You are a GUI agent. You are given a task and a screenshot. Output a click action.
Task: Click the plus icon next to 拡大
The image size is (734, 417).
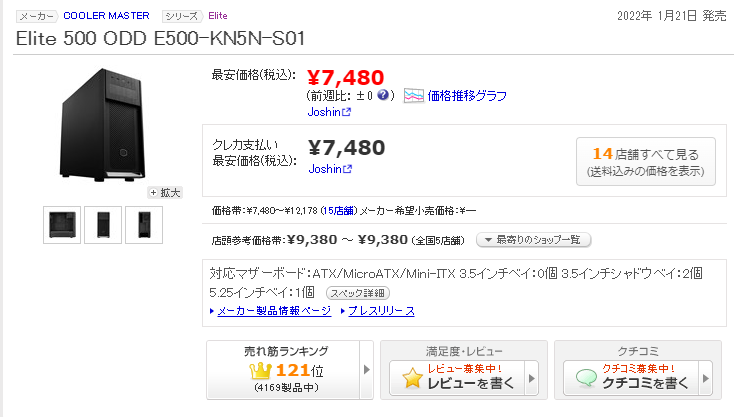point(154,192)
